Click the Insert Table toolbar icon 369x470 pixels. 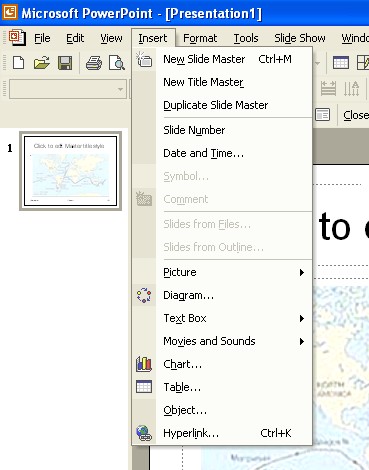[341, 63]
